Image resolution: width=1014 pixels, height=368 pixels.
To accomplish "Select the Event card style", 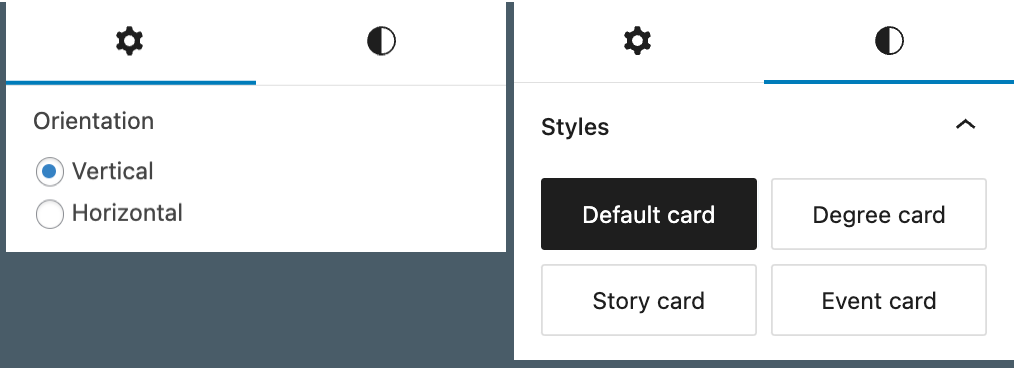I will (879, 300).
